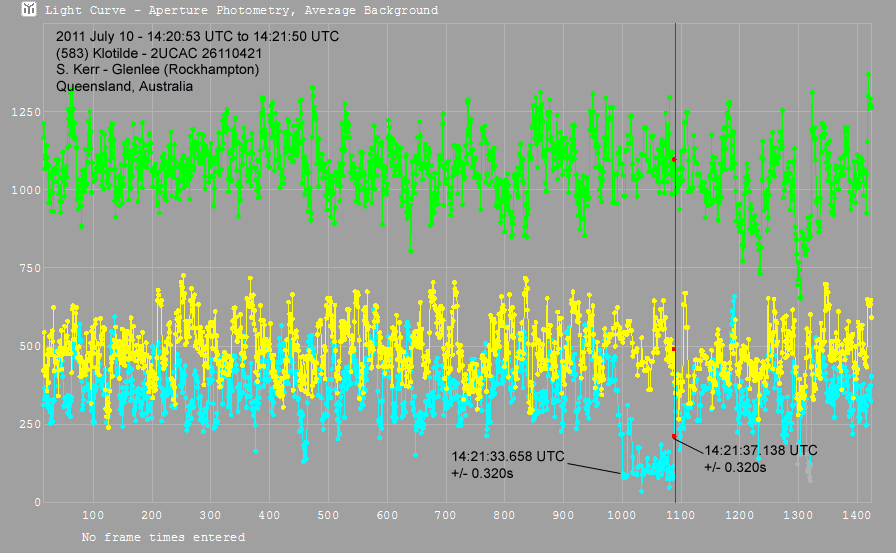Click the x-axis frame label 400
The height and width of the screenshot is (553, 896).
coord(269,515)
